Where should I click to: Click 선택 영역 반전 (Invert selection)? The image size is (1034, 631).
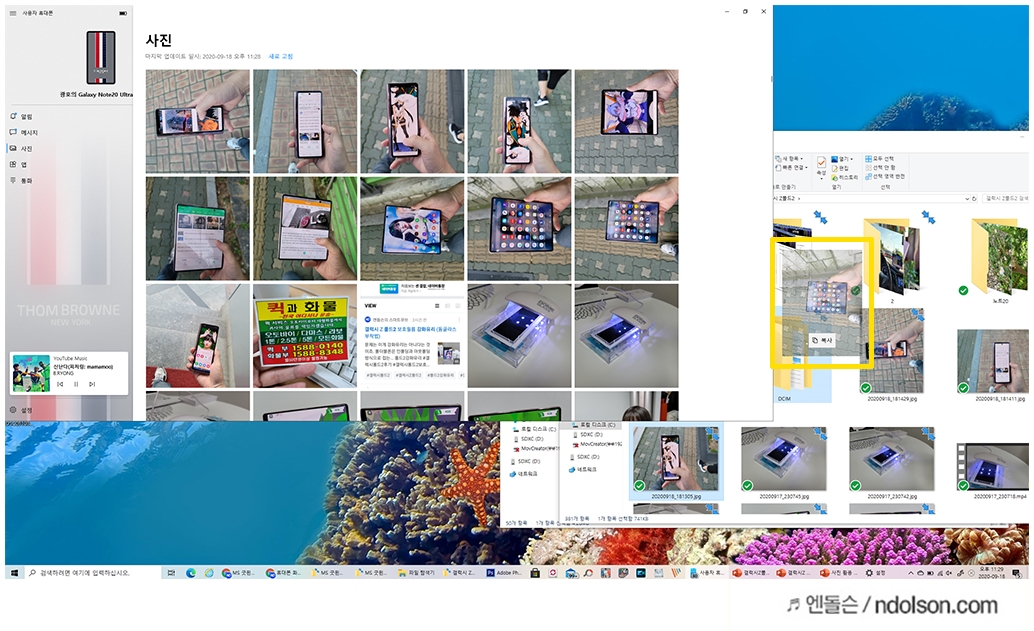pos(885,176)
